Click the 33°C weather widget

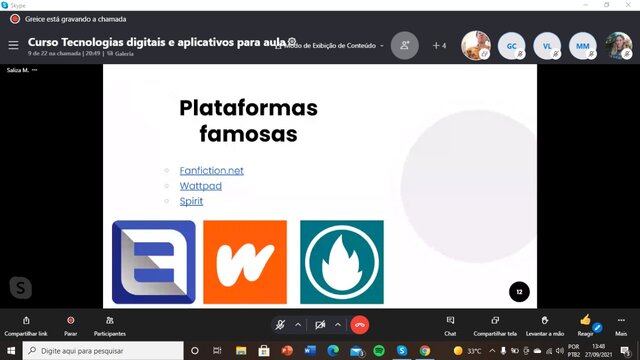tap(467, 351)
